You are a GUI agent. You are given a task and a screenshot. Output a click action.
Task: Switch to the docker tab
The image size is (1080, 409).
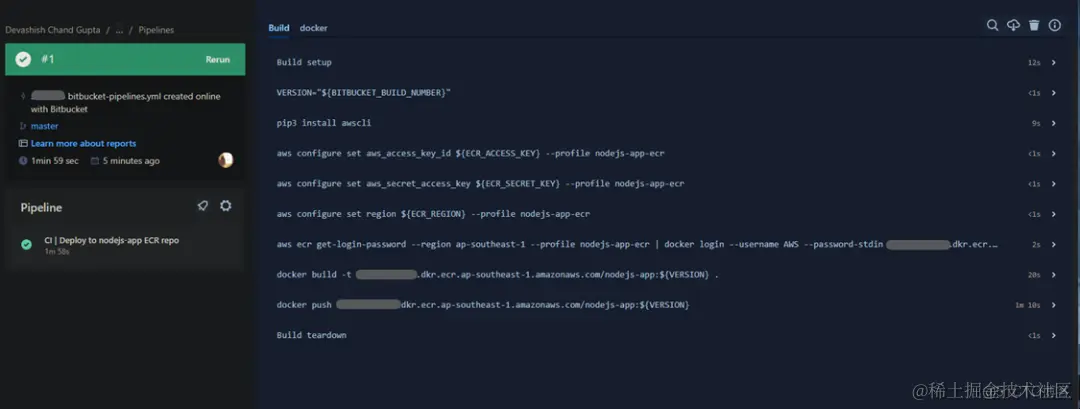click(313, 28)
